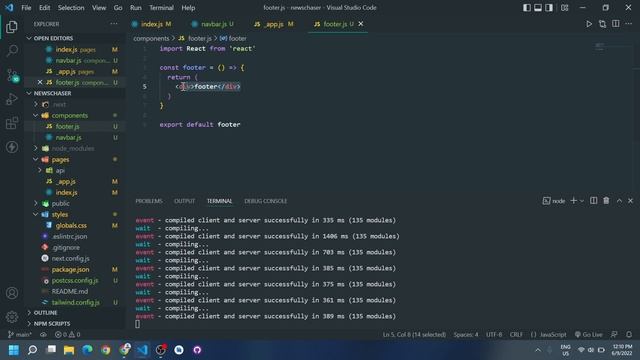The image size is (640, 360).
Task: Collapse the Open Editors section
Action: tap(53, 38)
